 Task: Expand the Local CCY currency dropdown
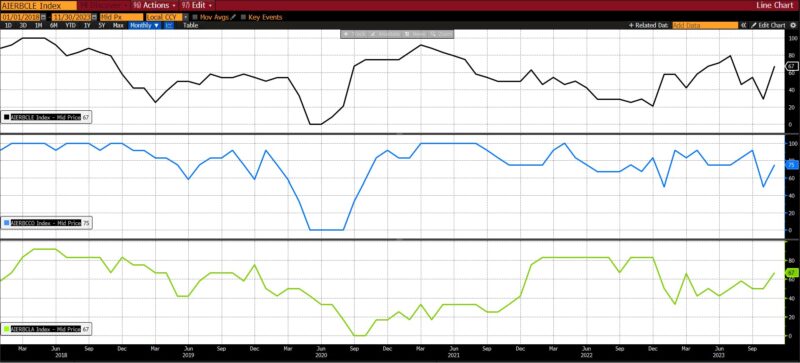tap(186, 17)
